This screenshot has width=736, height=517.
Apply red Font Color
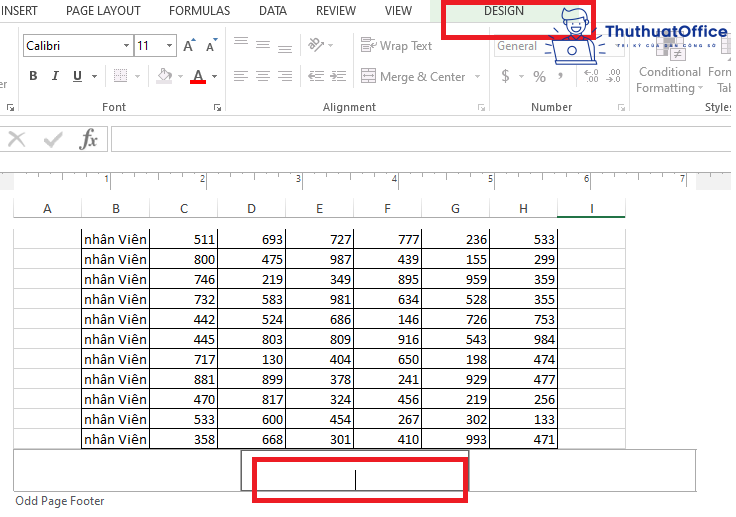click(x=198, y=76)
